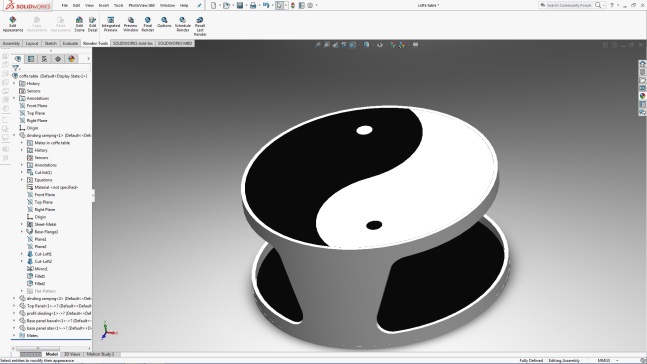
Task: Select the Plane2 tree item
Action: 40,246
